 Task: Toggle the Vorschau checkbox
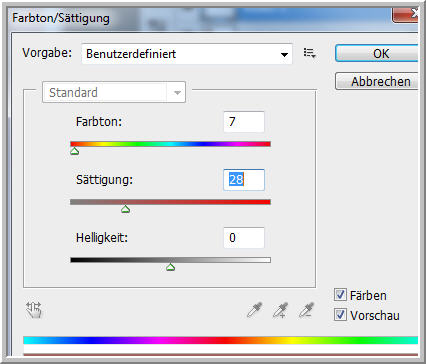click(x=340, y=315)
